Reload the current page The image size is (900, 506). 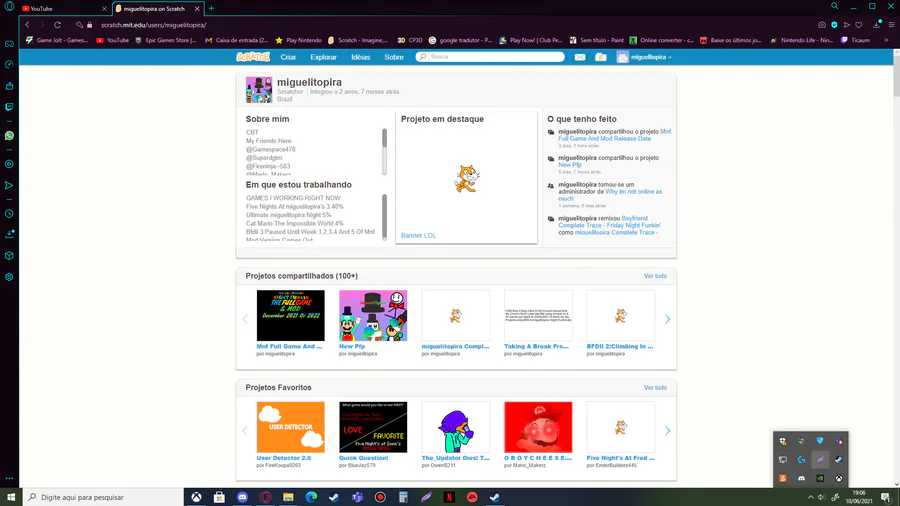coord(57,25)
